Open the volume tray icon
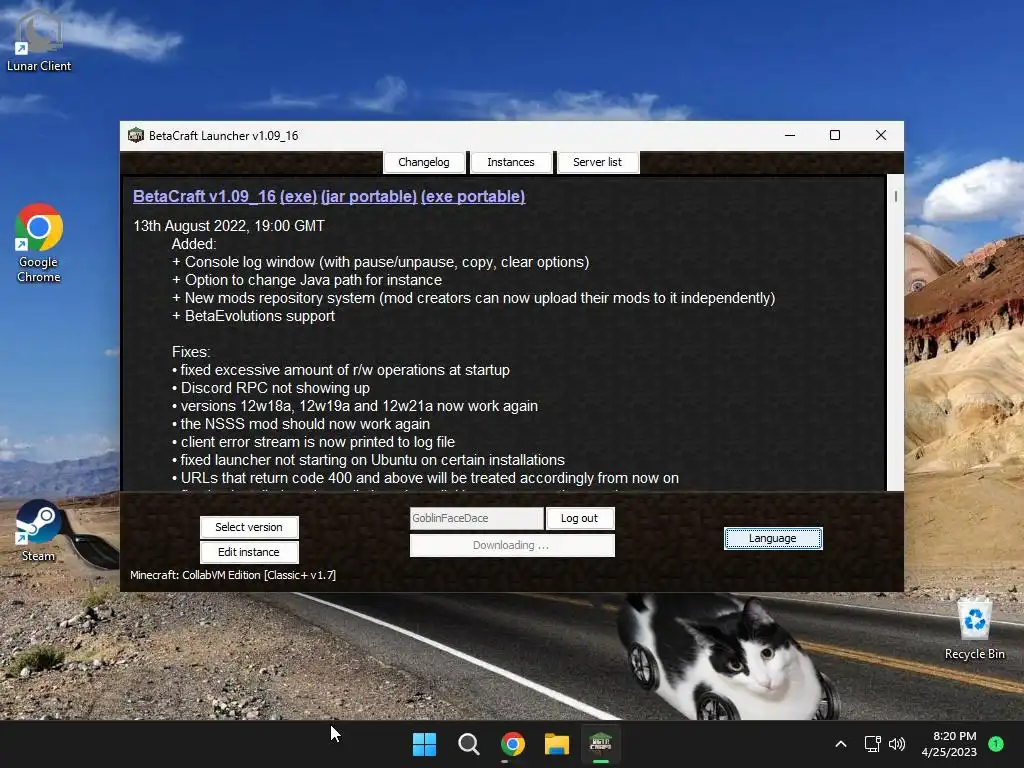Image resolution: width=1024 pixels, height=768 pixels. [897, 744]
